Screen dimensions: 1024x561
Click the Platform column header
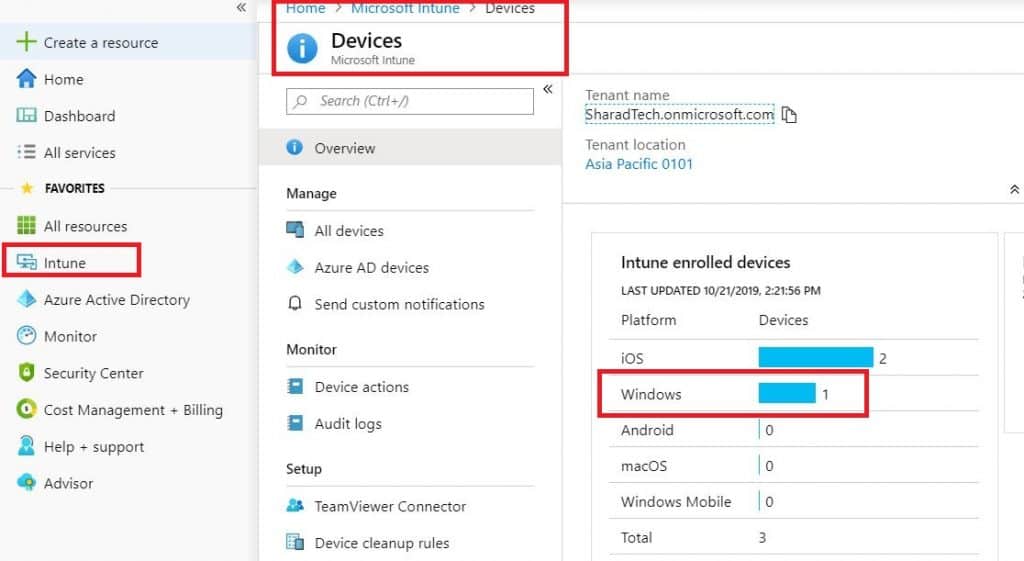point(648,320)
